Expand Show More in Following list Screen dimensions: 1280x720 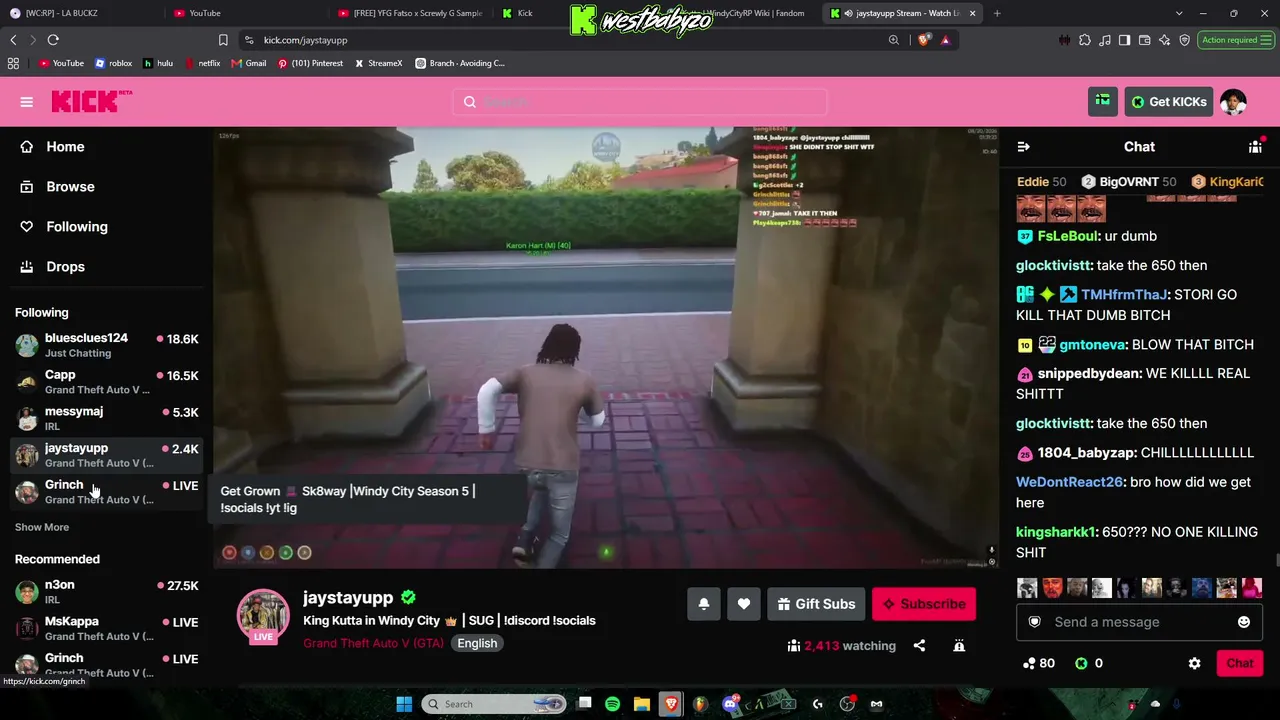[x=42, y=527]
